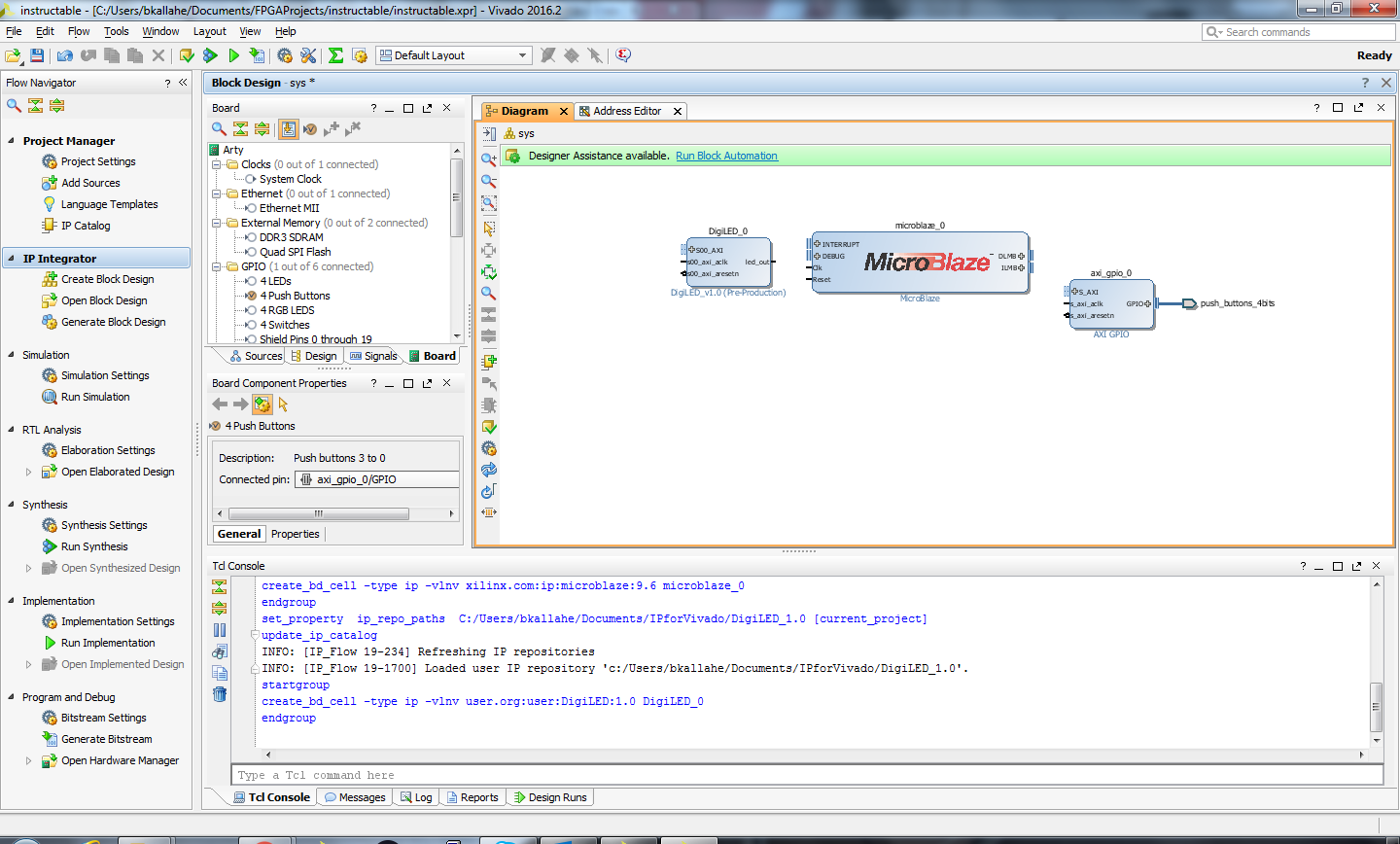Clear Tcl Console with the trash icon

tap(220, 694)
